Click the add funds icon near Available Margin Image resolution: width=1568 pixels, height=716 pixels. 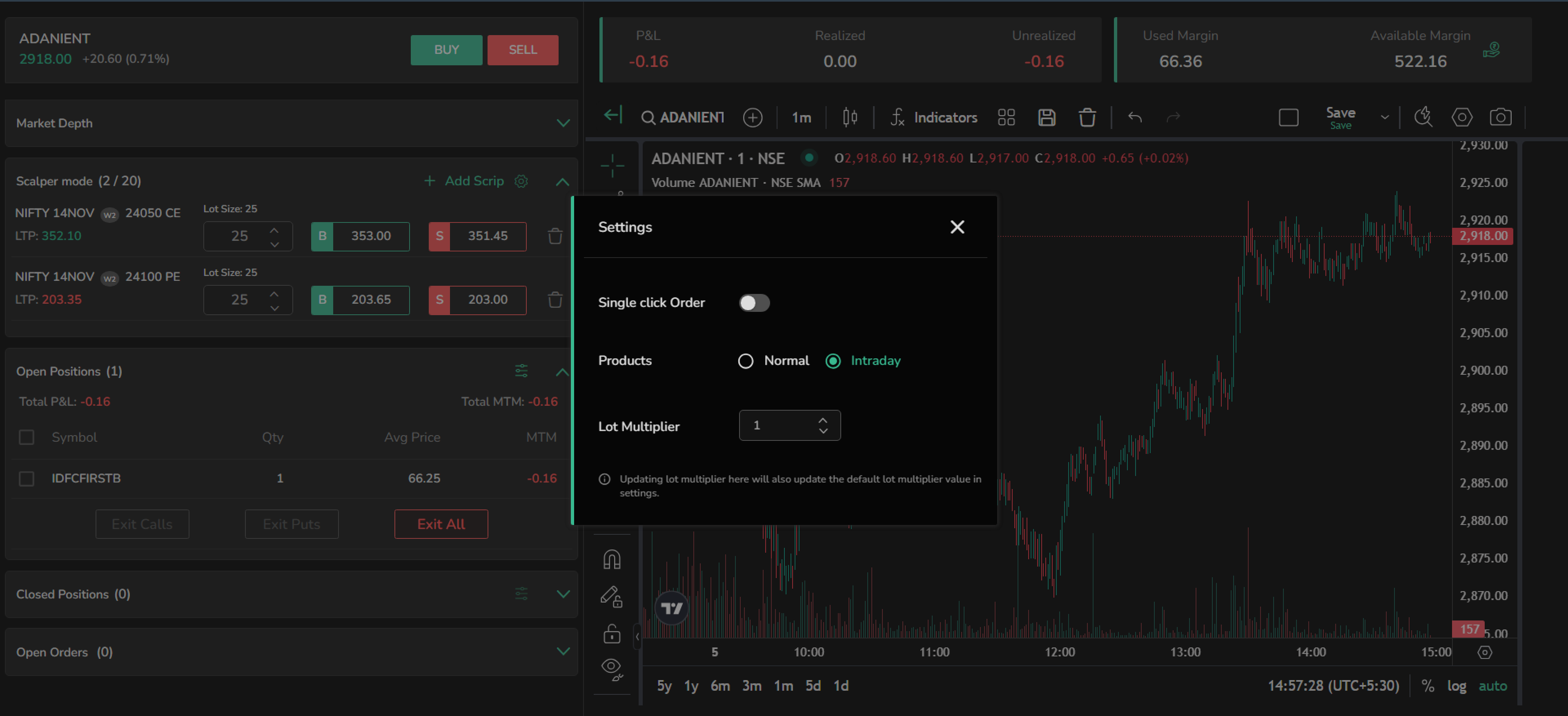tap(1491, 50)
